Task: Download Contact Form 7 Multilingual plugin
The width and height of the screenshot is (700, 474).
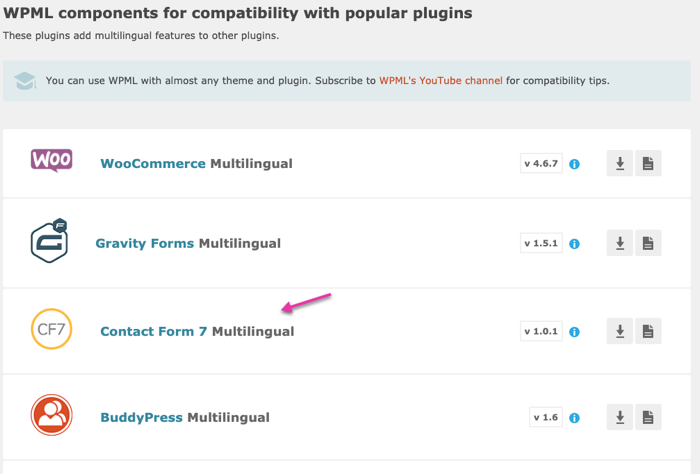Action: (x=620, y=331)
